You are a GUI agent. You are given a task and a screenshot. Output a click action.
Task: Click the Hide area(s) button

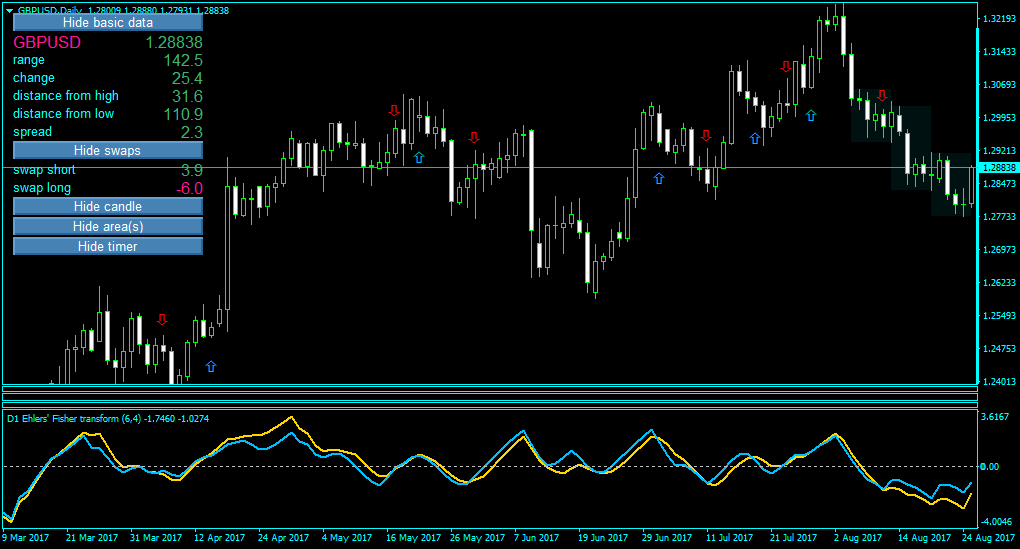click(x=108, y=226)
